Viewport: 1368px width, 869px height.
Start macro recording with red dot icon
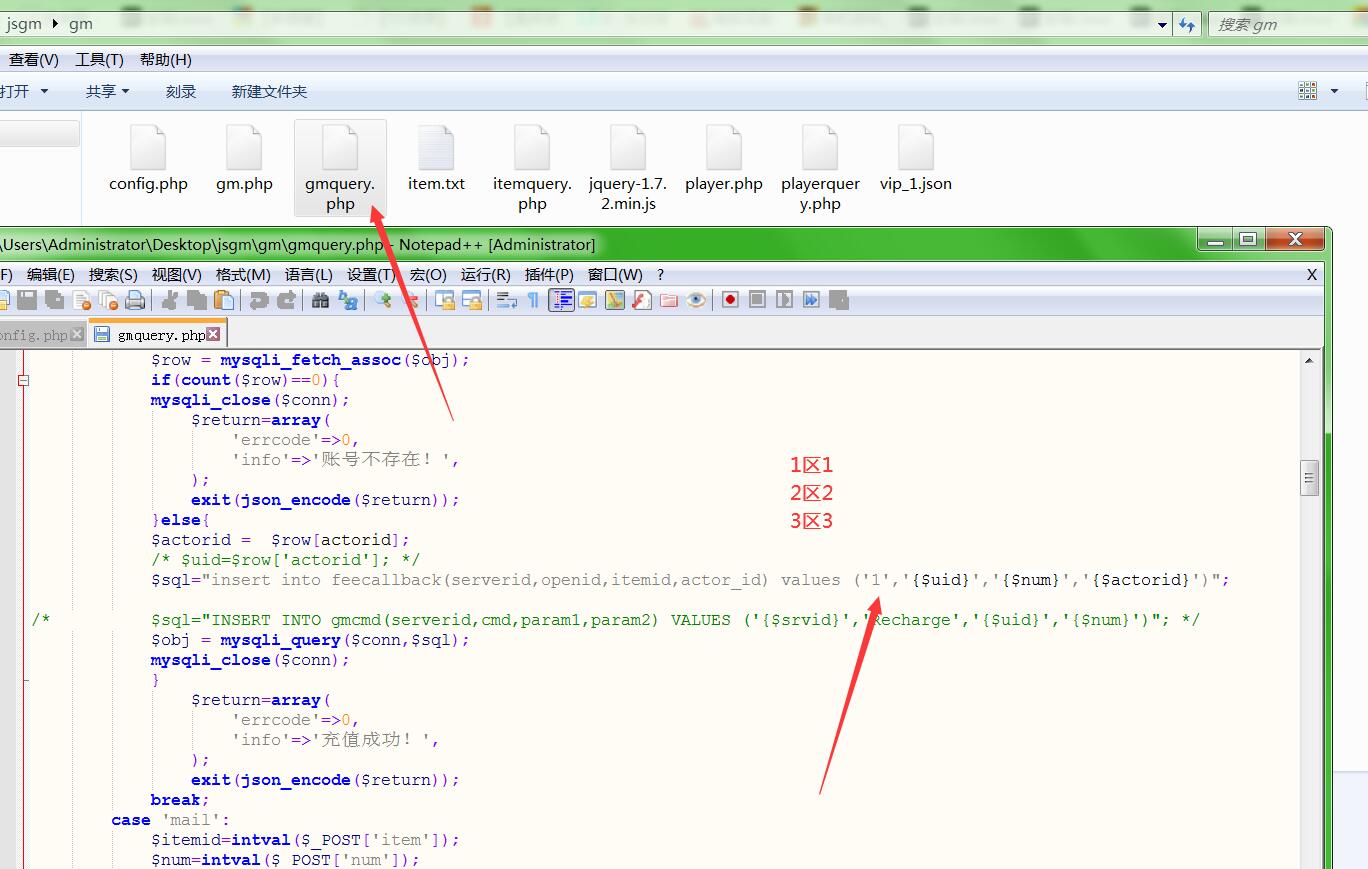click(x=730, y=300)
